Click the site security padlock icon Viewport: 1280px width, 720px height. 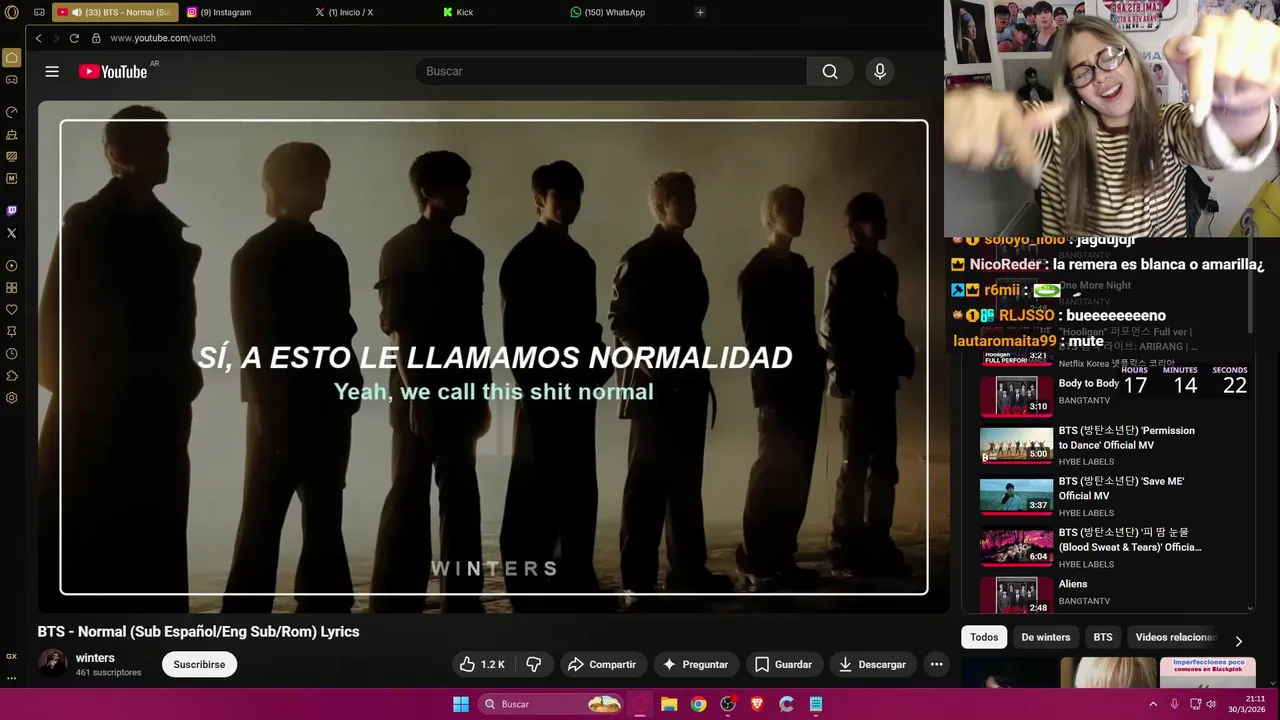tap(96, 38)
